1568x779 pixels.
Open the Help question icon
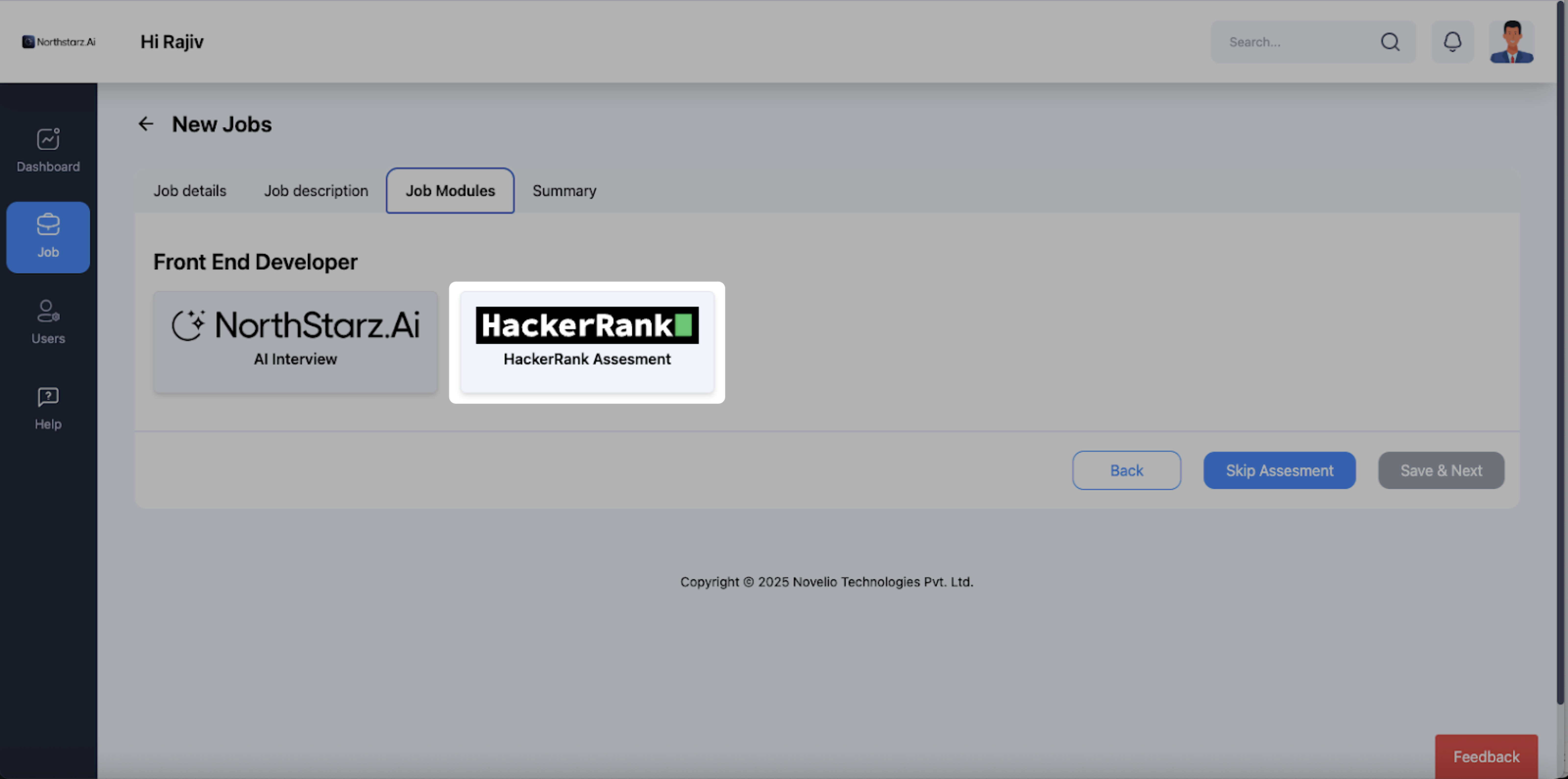point(48,397)
